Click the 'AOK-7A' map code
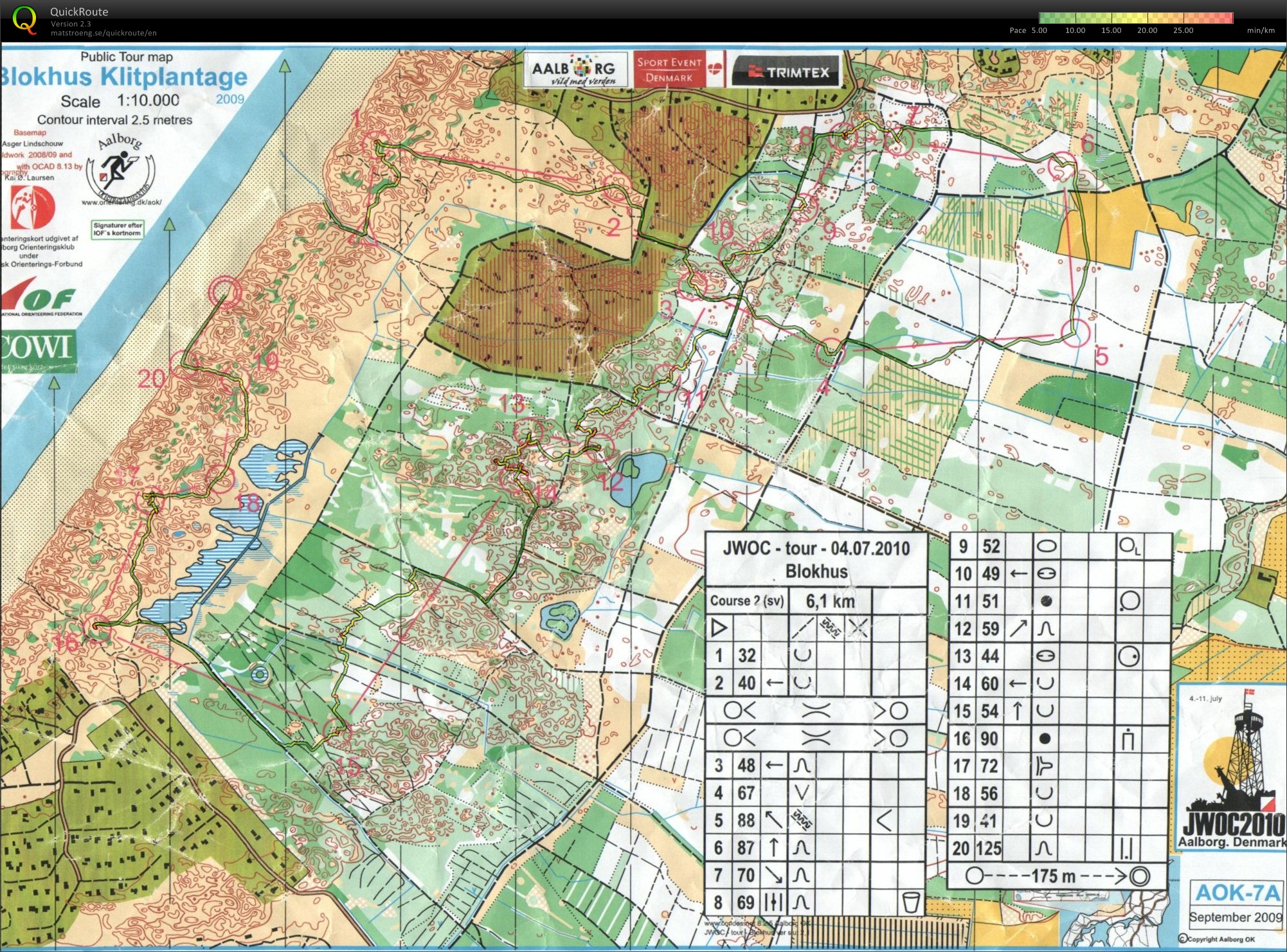The width and height of the screenshot is (1287, 952). pyautogui.click(x=1237, y=893)
